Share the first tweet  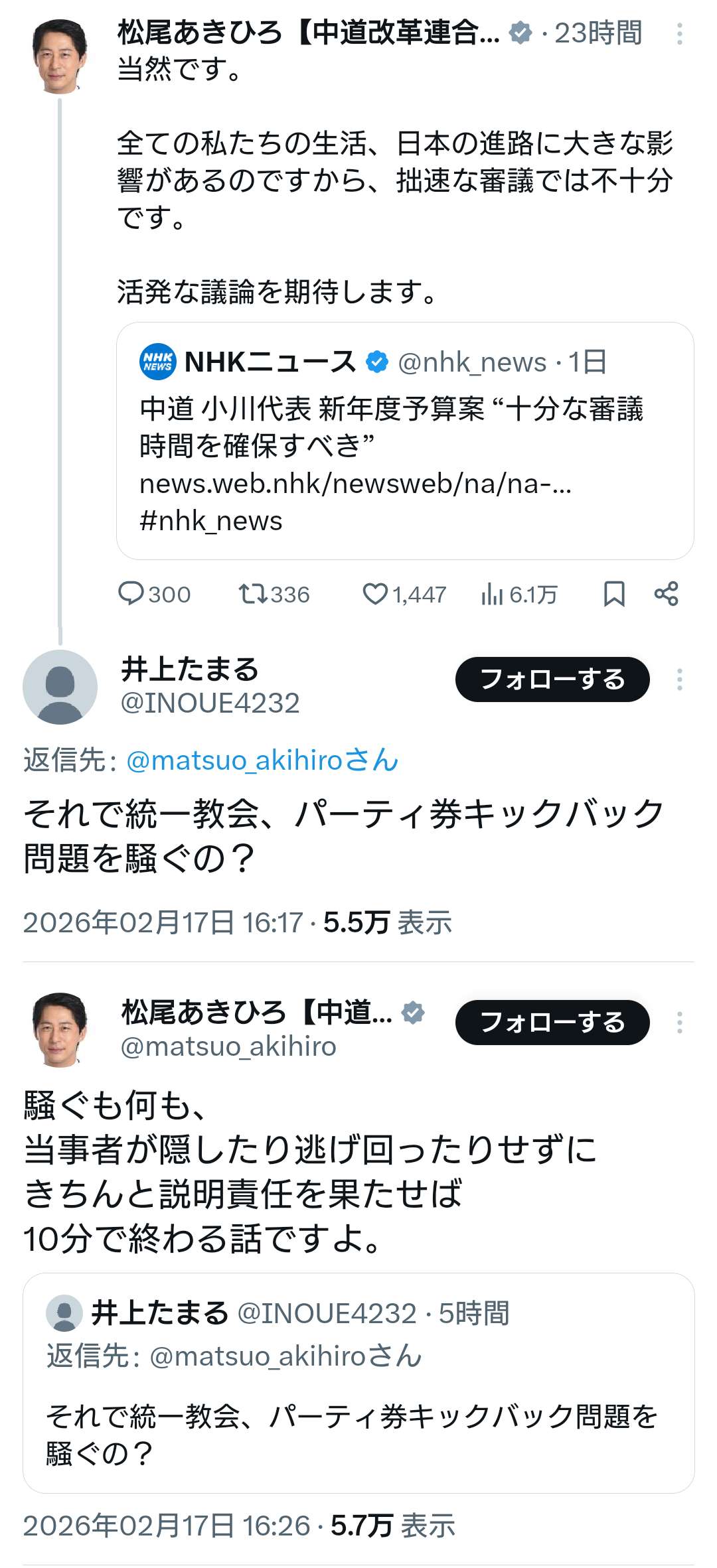click(666, 594)
